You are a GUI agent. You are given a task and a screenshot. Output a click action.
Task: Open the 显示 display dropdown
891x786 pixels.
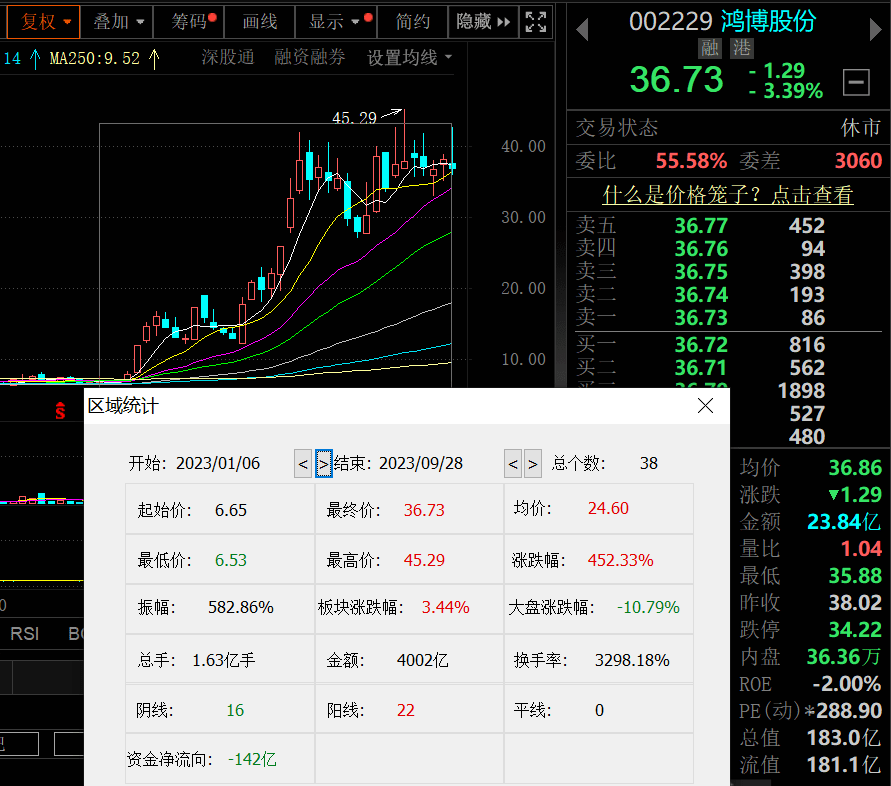coord(335,21)
